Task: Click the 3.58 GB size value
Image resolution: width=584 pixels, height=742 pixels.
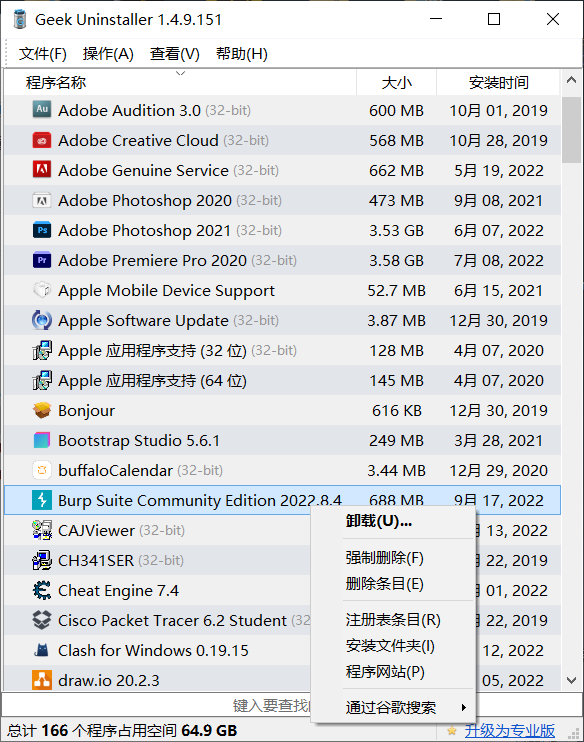Action: [396, 260]
